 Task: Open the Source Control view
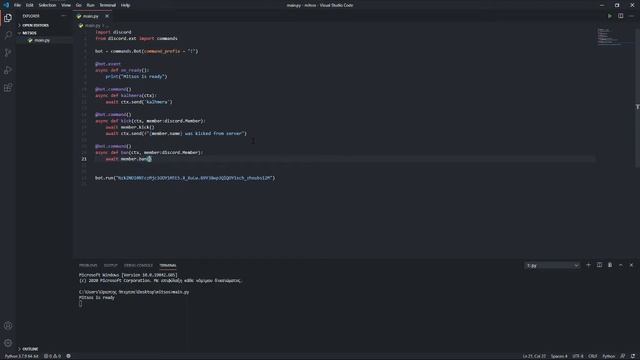click(x=8, y=53)
